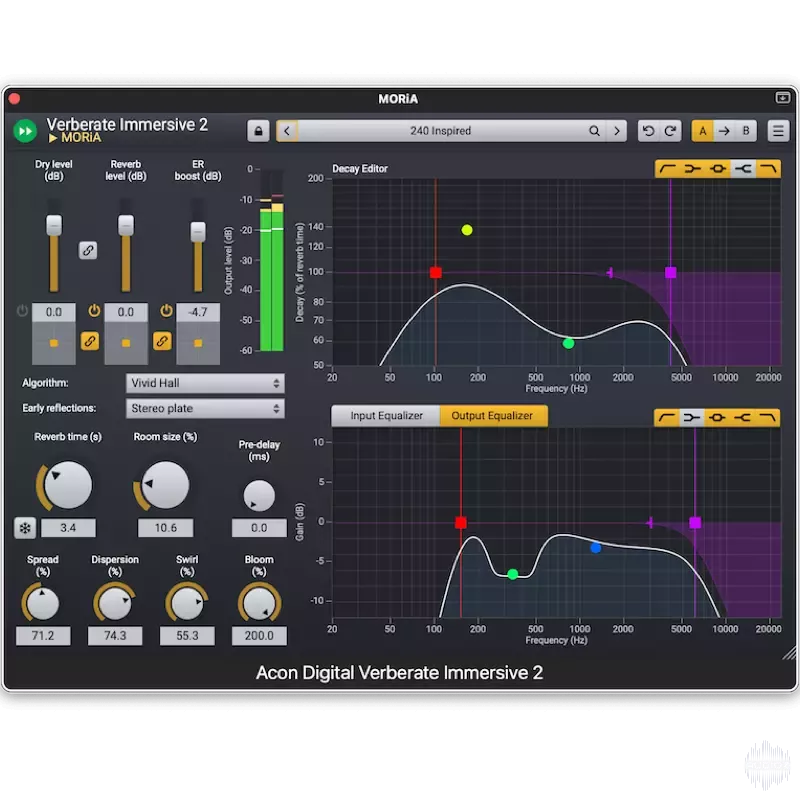
Task: Open the 240 Inspired preset selector
Action: pyautogui.click(x=441, y=131)
